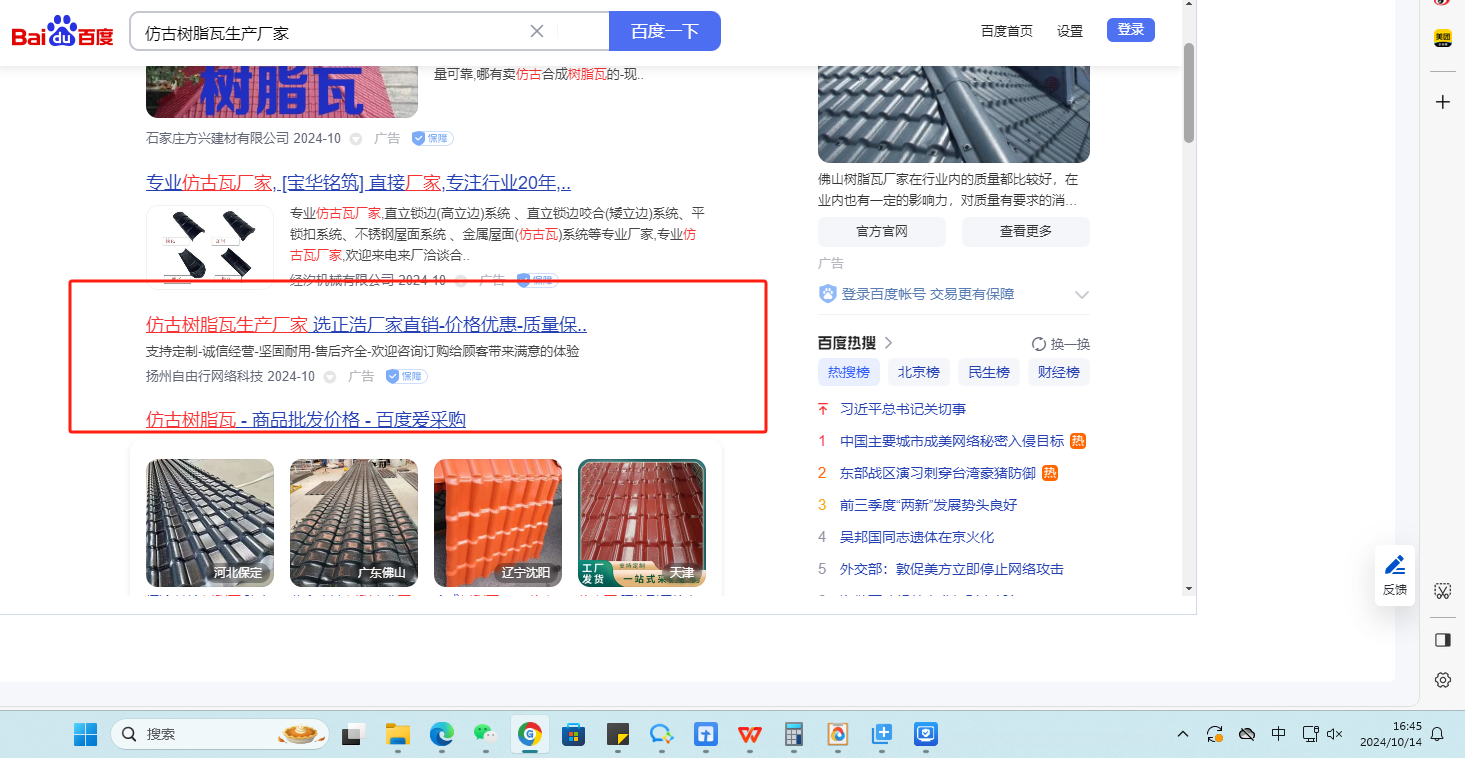1465x758 pixels.
Task: Click 登录百度帐号 交易更有保障 link
Action: (x=928, y=294)
